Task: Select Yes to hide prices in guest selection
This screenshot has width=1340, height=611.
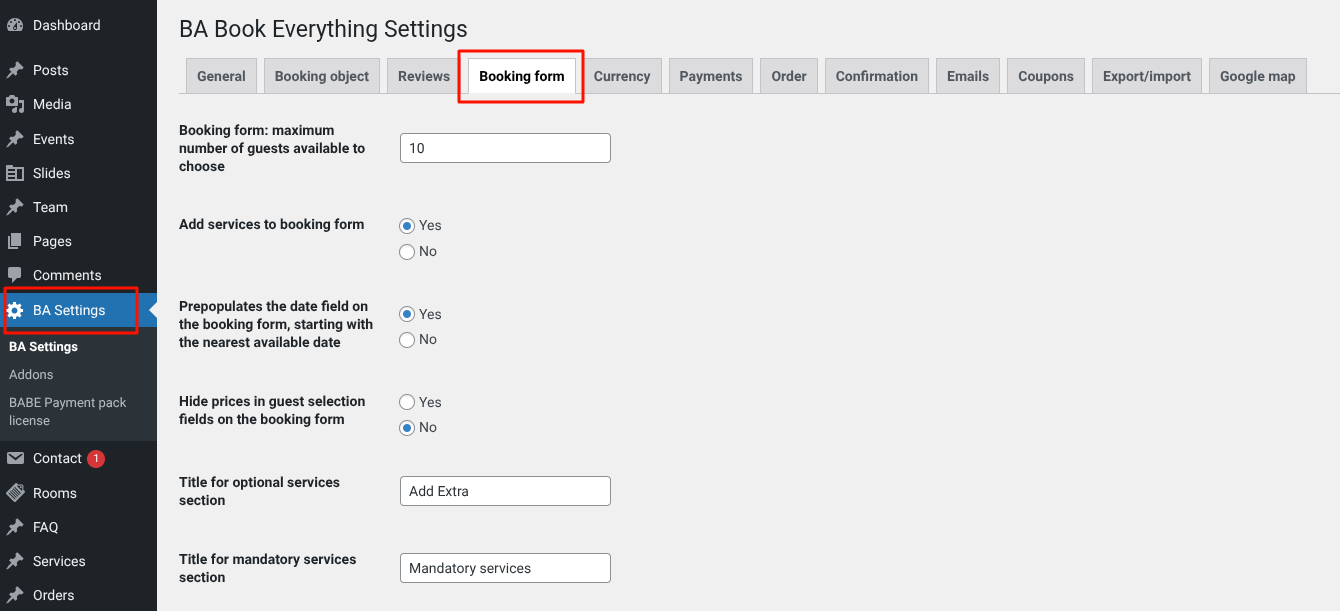Action: (x=407, y=402)
